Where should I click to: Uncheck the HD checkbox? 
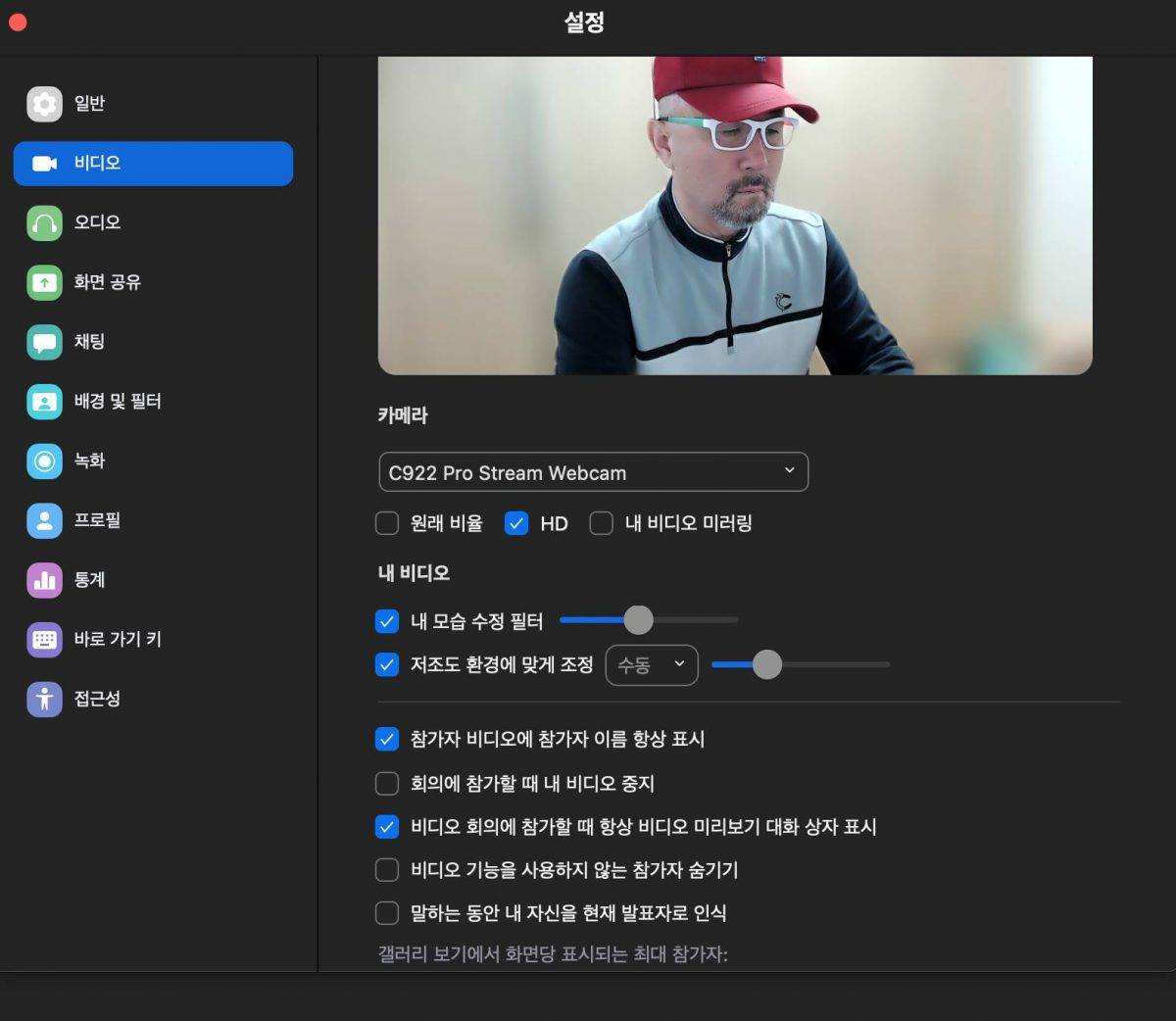pyautogui.click(x=516, y=523)
